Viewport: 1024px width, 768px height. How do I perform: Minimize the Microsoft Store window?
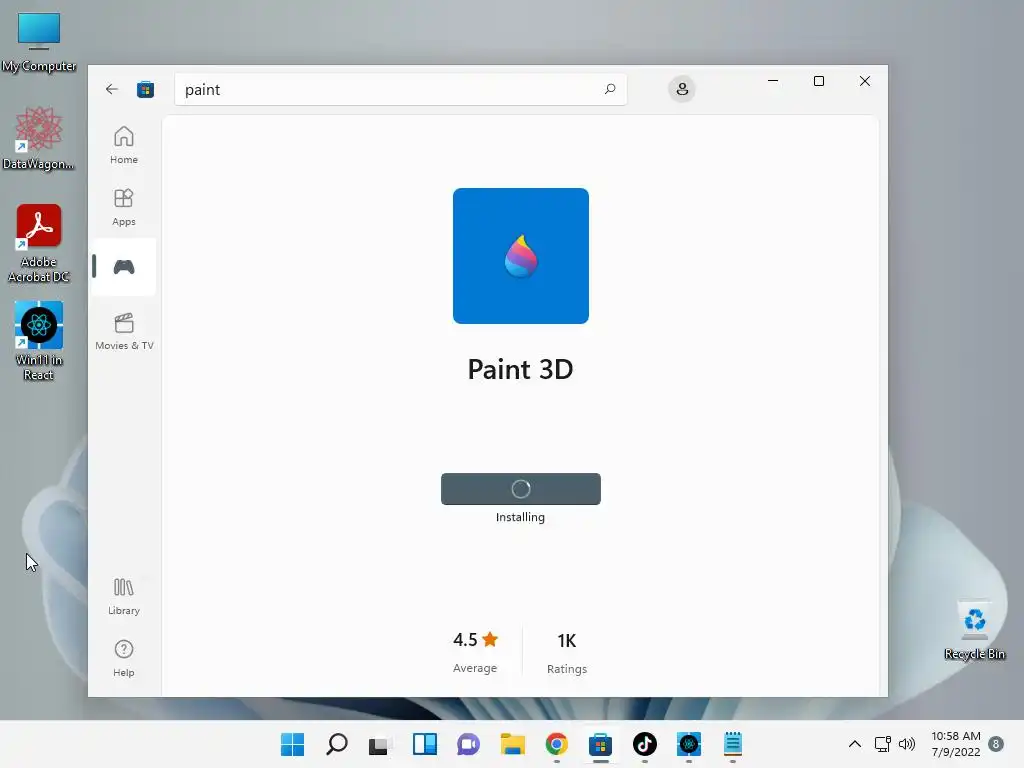773,81
